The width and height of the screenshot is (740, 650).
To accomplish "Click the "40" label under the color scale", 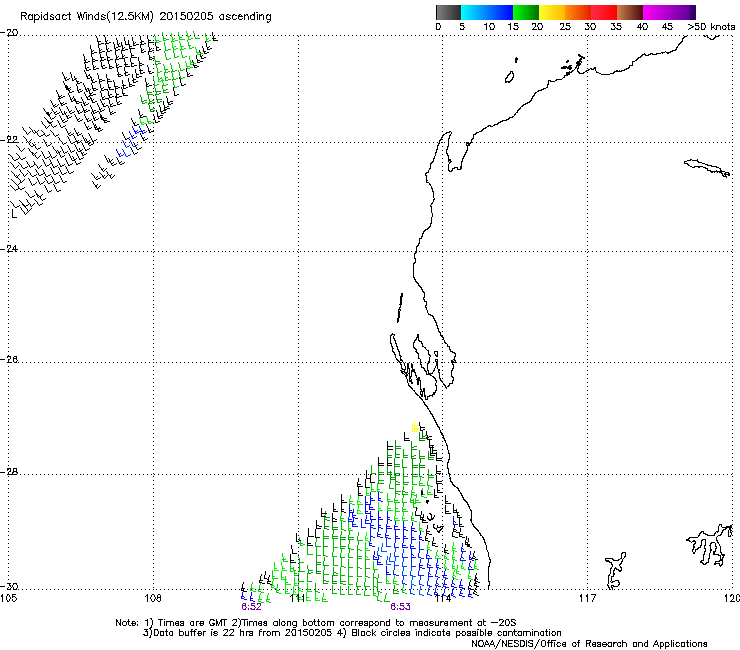I will pyautogui.click(x=642, y=27).
